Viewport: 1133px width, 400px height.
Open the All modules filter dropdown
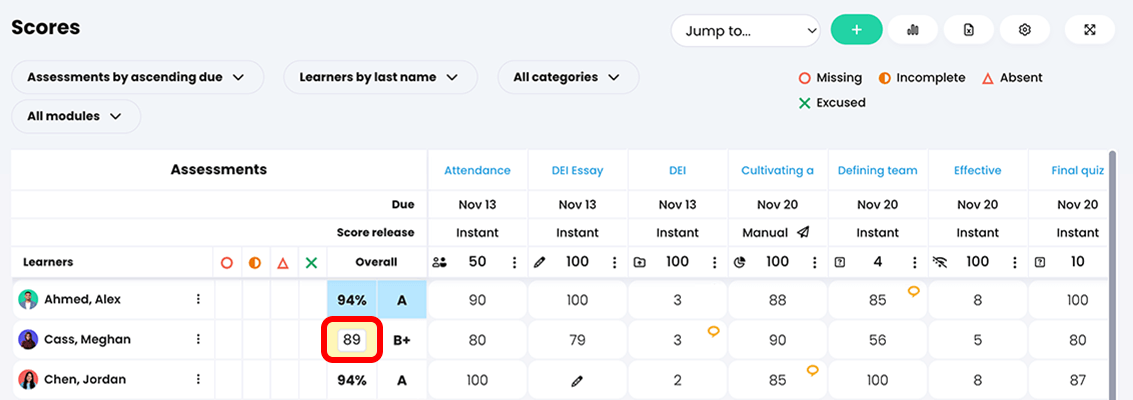click(75, 116)
